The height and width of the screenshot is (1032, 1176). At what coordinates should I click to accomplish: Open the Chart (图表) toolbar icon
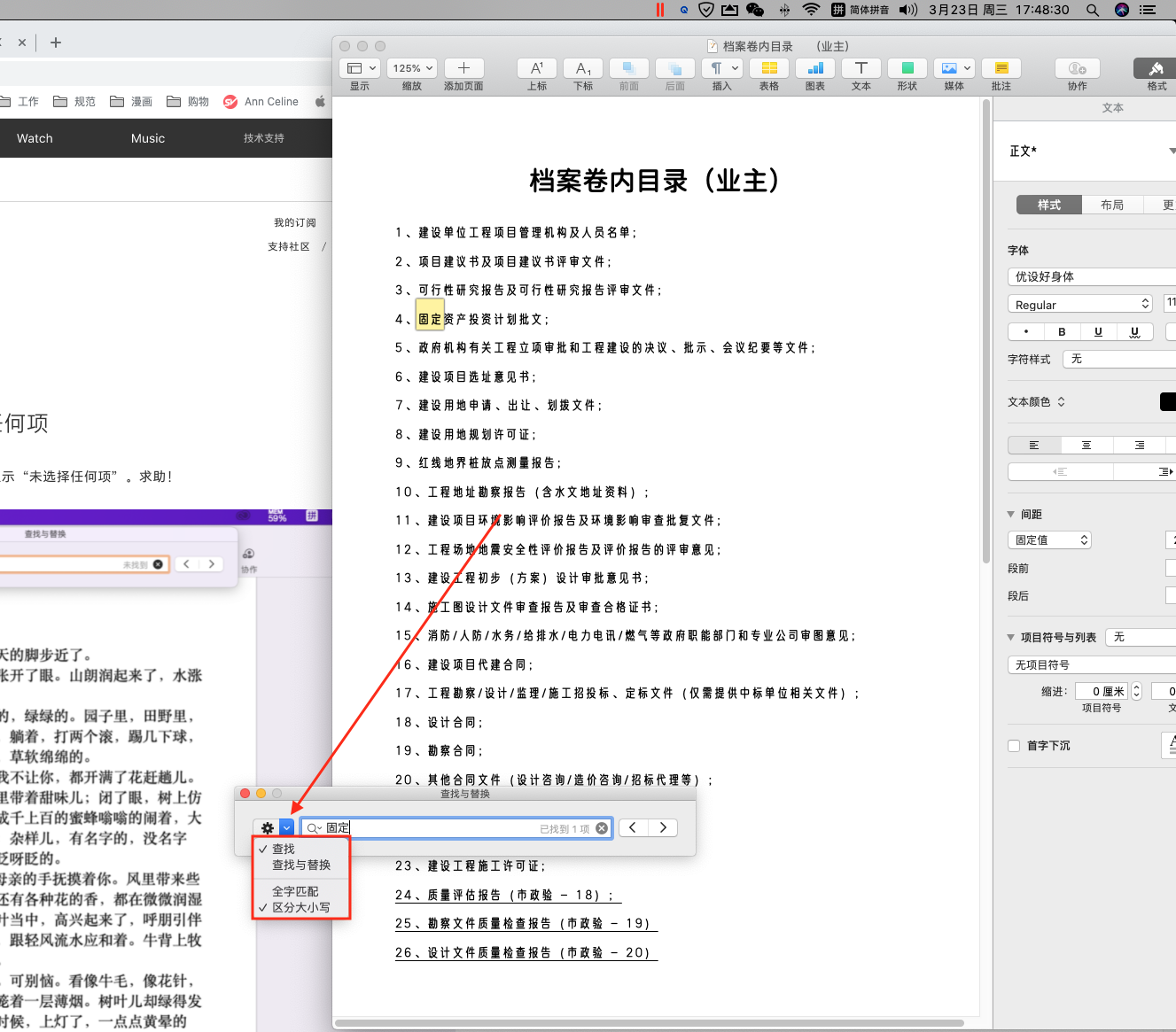coord(814,69)
